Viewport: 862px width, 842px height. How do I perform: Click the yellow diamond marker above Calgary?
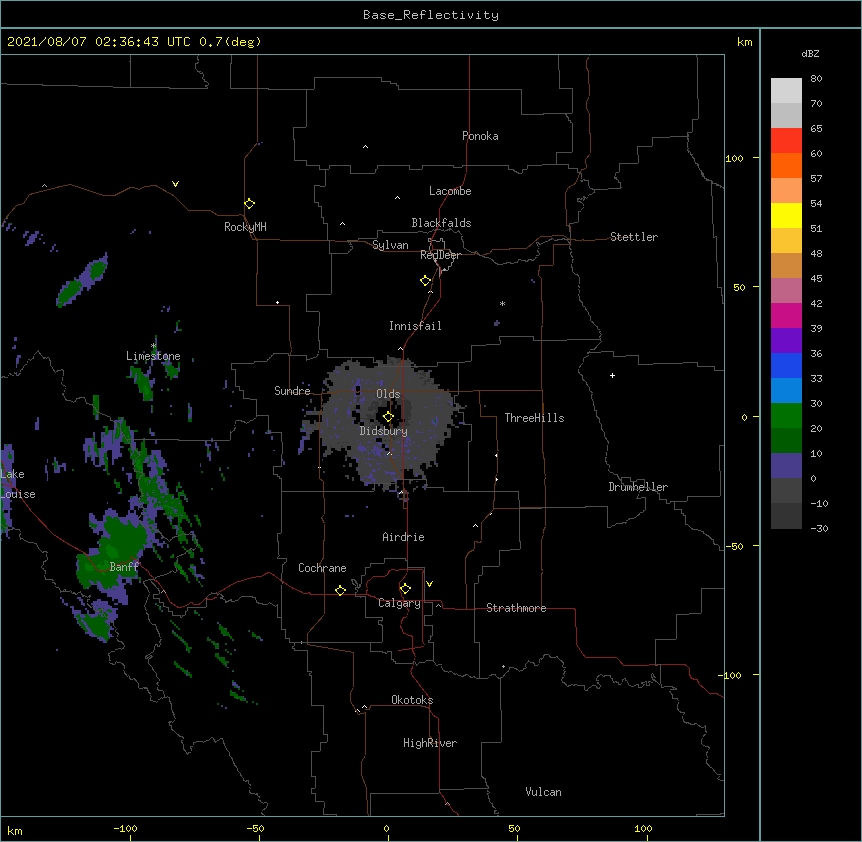click(405, 589)
